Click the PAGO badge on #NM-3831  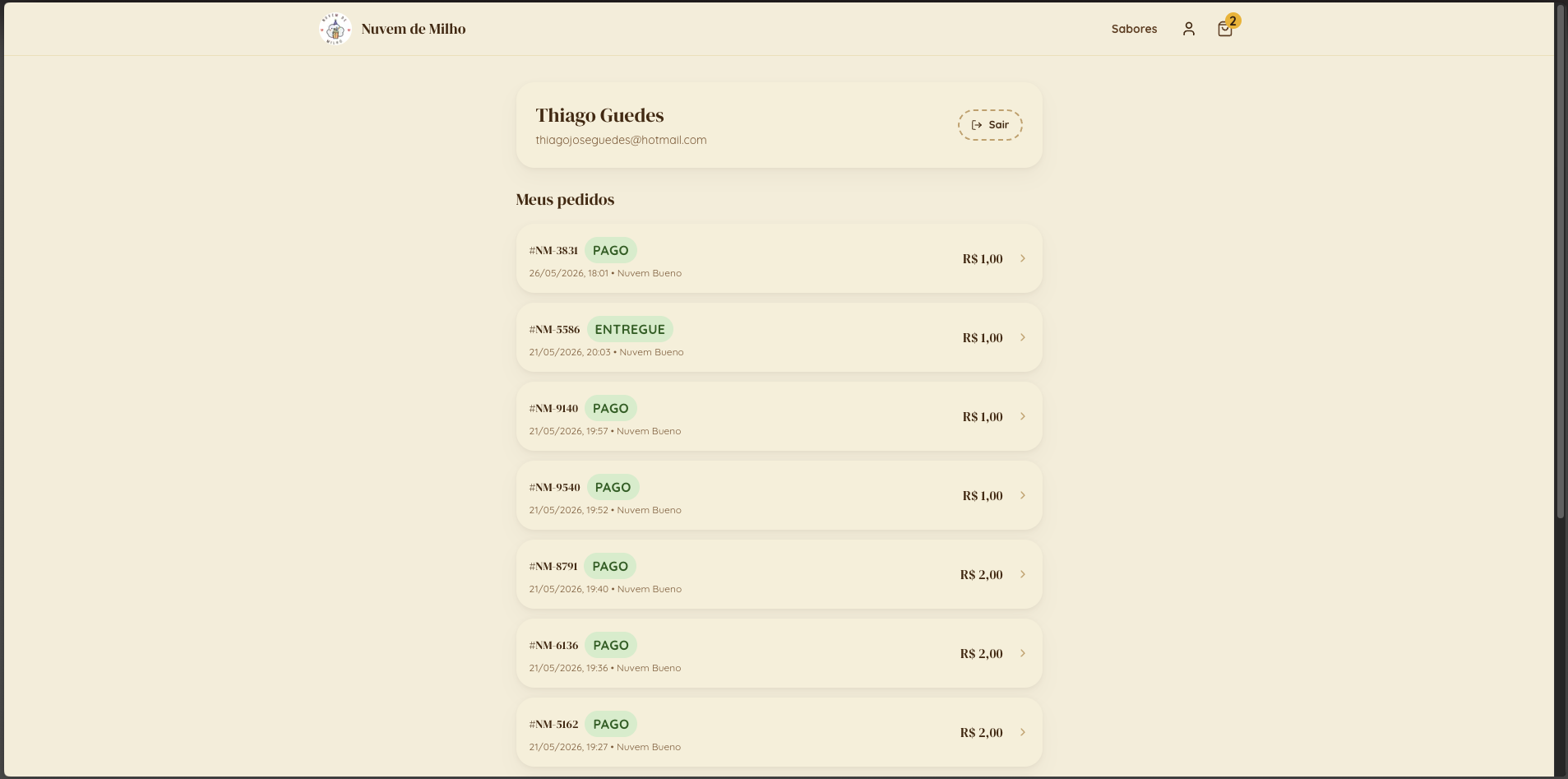click(610, 250)
